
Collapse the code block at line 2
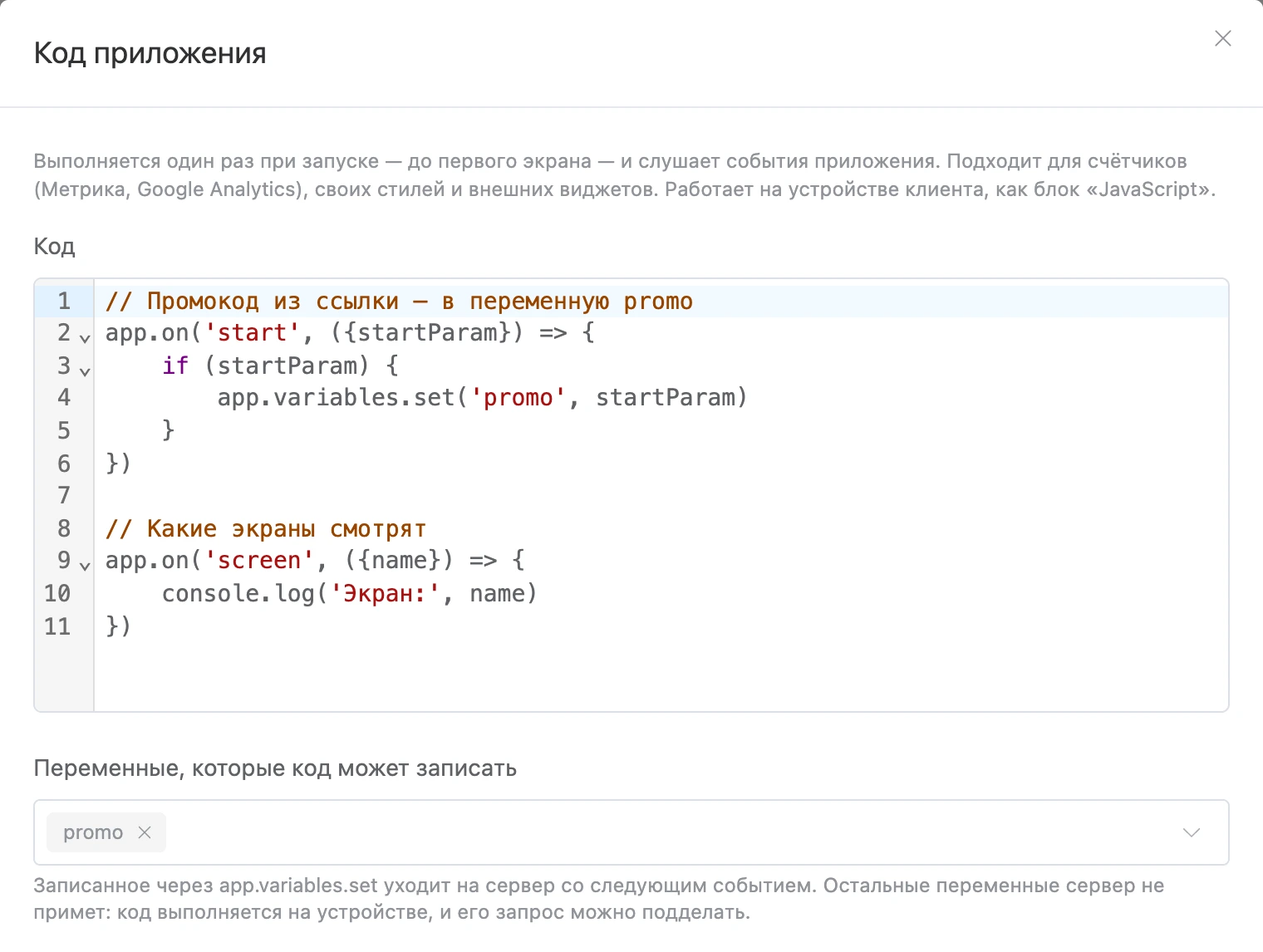pos(85,338)
